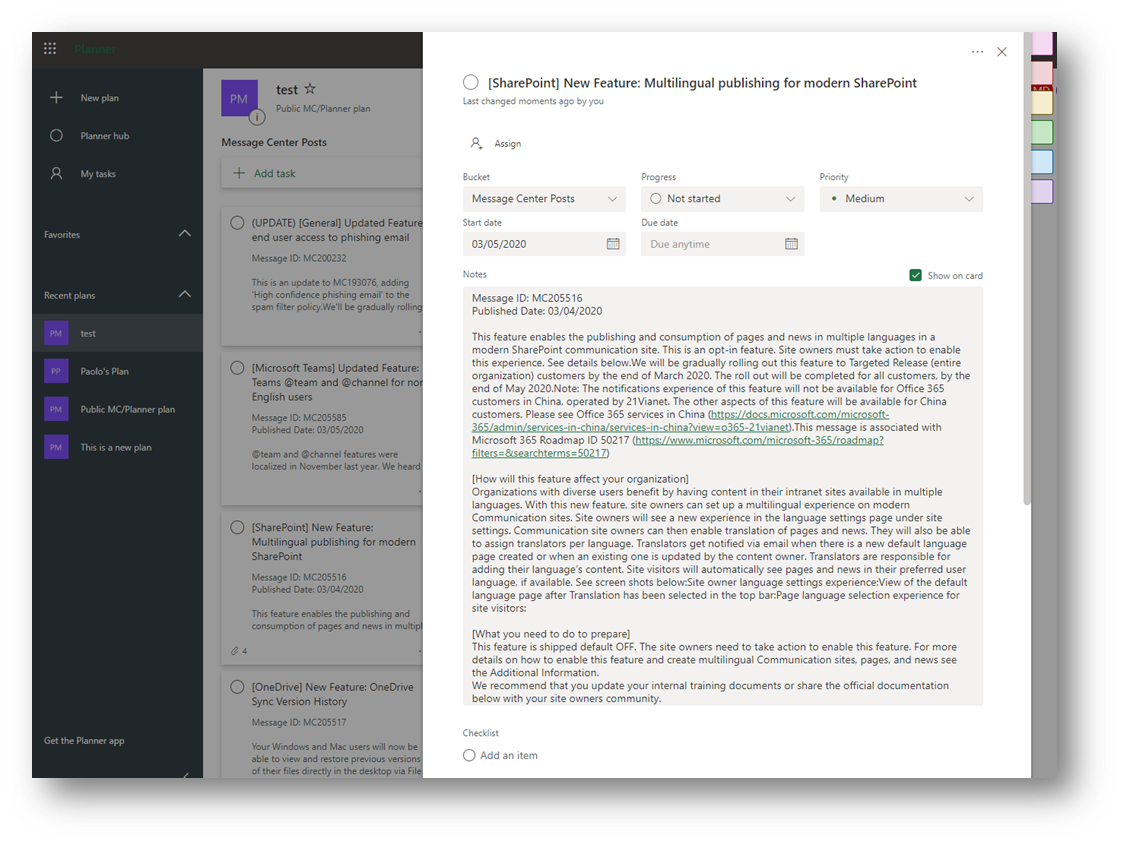1122x843 pixels.
Task: Open the Progress dropdown Not started
Action: coord(723,199)
